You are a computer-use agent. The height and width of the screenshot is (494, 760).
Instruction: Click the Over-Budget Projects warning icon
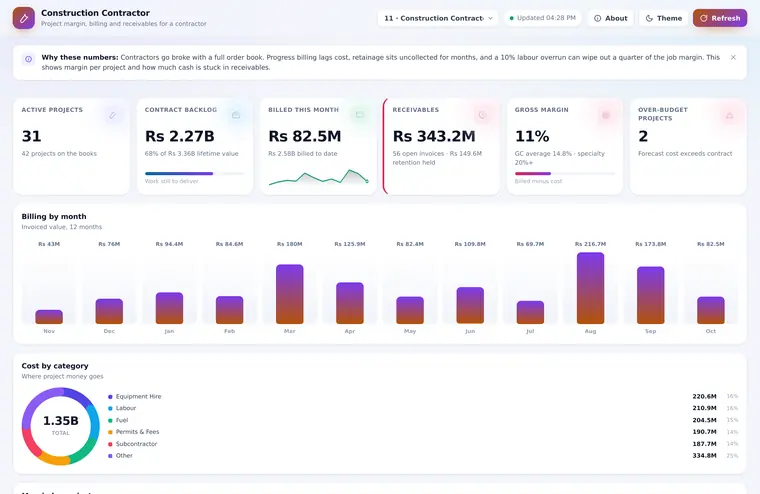[729, 115]
